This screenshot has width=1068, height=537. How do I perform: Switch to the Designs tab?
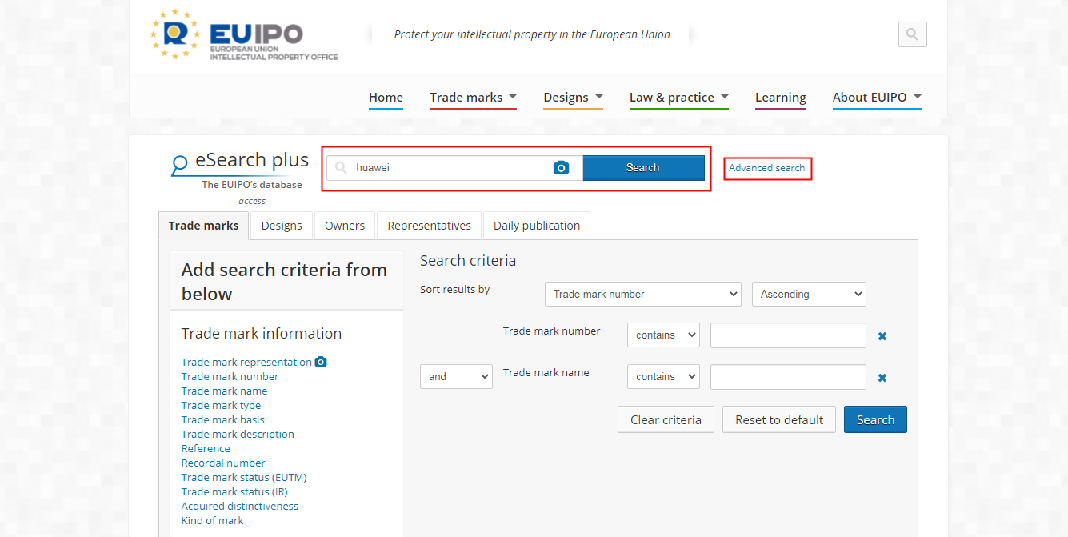[x=281, y=226]
